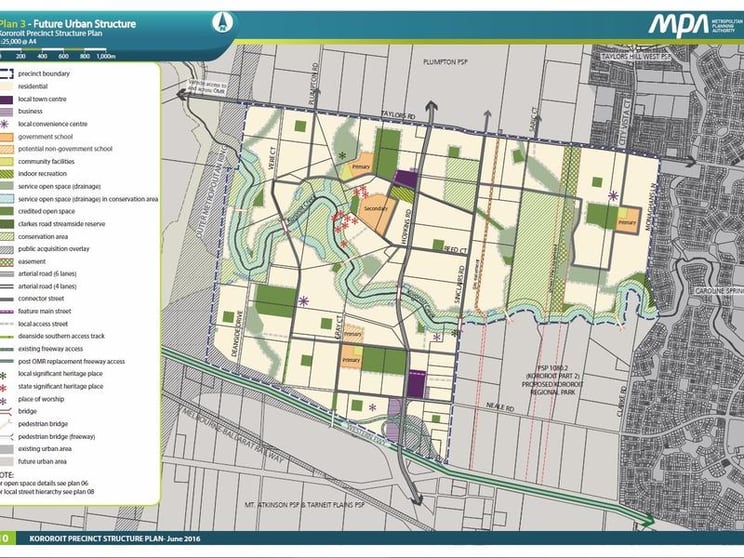Screen dimensions: 744x558
Task: Click the orange government school legend swatch
Action: click(x=6, y=137)
